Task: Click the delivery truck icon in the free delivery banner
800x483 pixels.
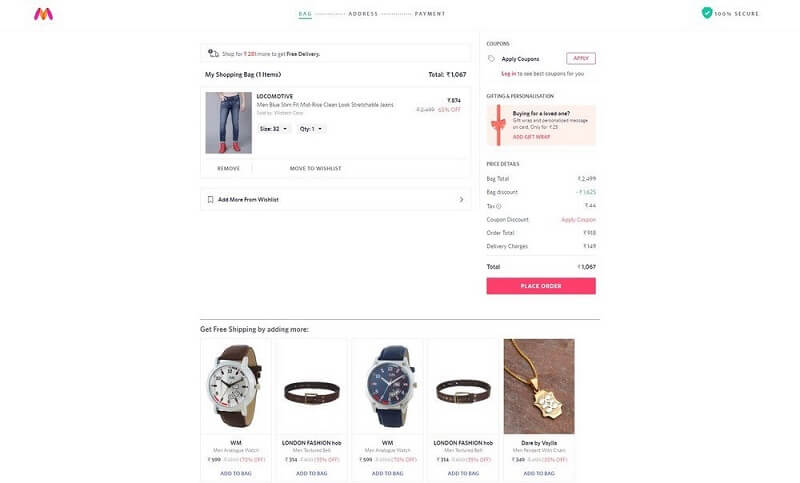Action: click(x=213, y=53)
